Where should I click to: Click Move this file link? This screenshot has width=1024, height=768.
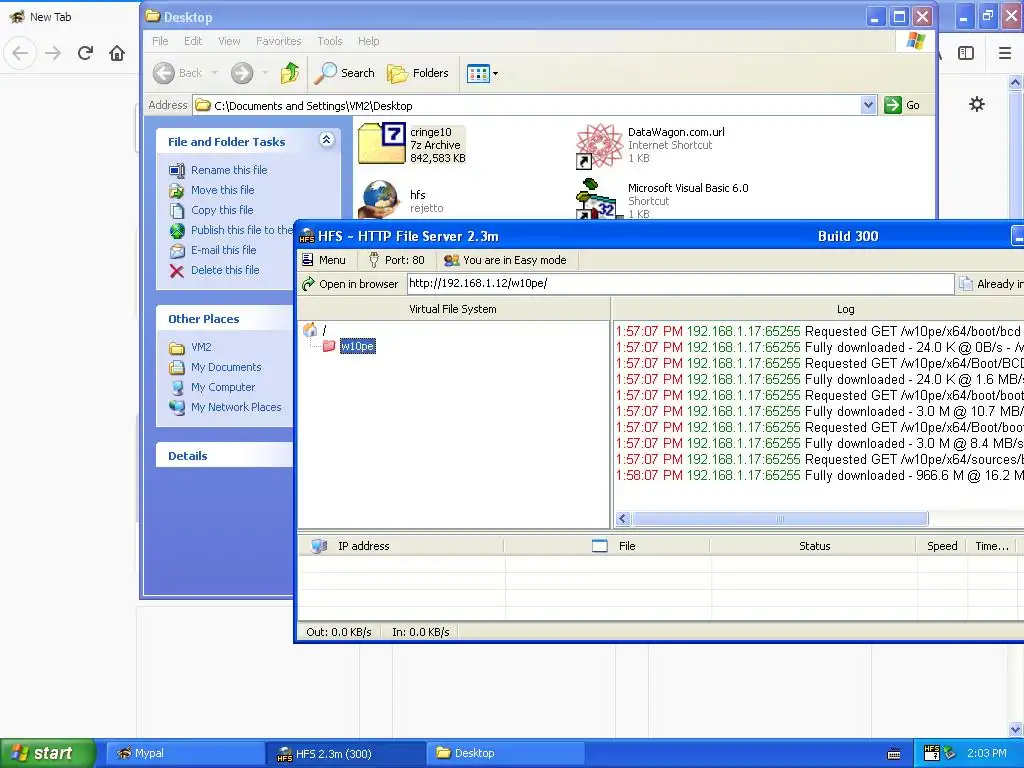(223, 190)
